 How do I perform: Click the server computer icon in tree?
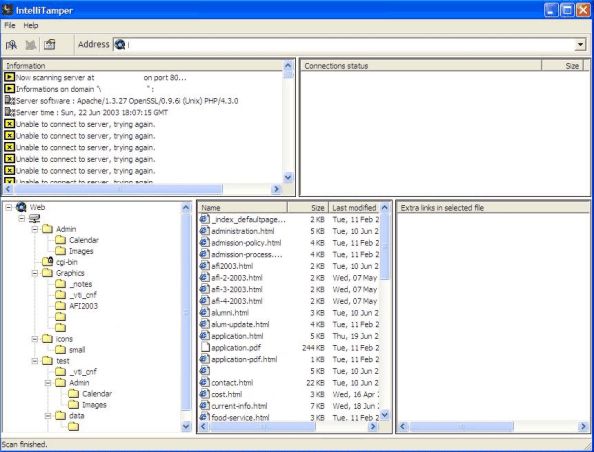tap(34, 218)
